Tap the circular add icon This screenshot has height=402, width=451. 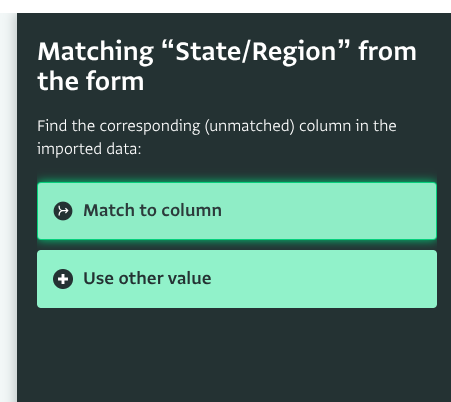[63, 279]
